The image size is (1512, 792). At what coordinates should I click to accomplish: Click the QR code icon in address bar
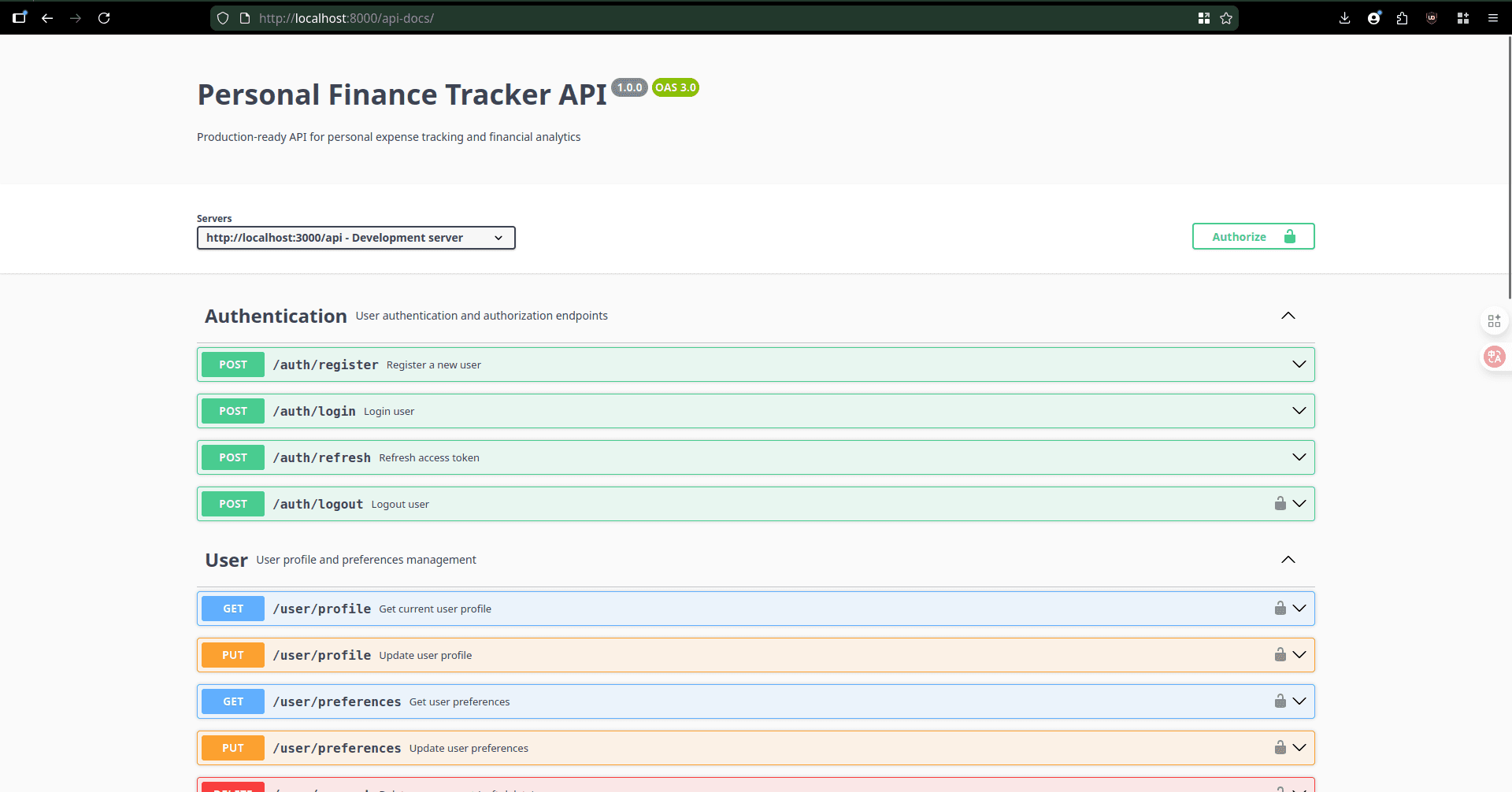click(1204, 18)
